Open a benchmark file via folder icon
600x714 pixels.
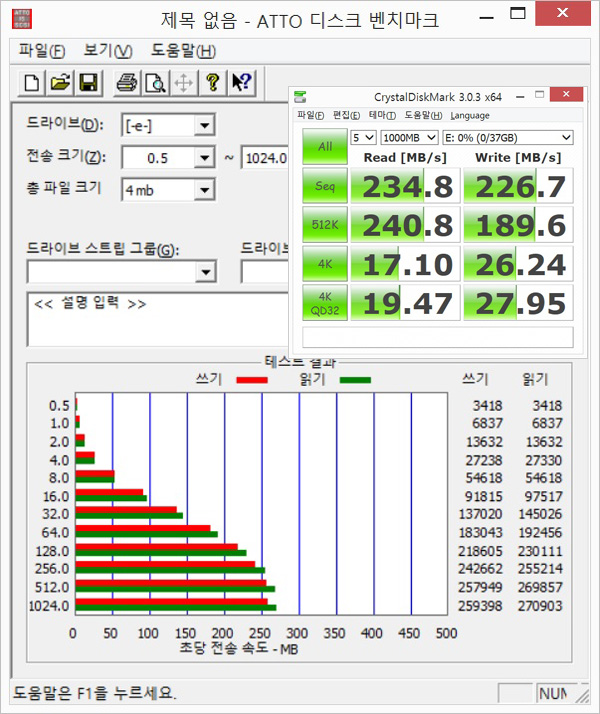click(60, 83)
